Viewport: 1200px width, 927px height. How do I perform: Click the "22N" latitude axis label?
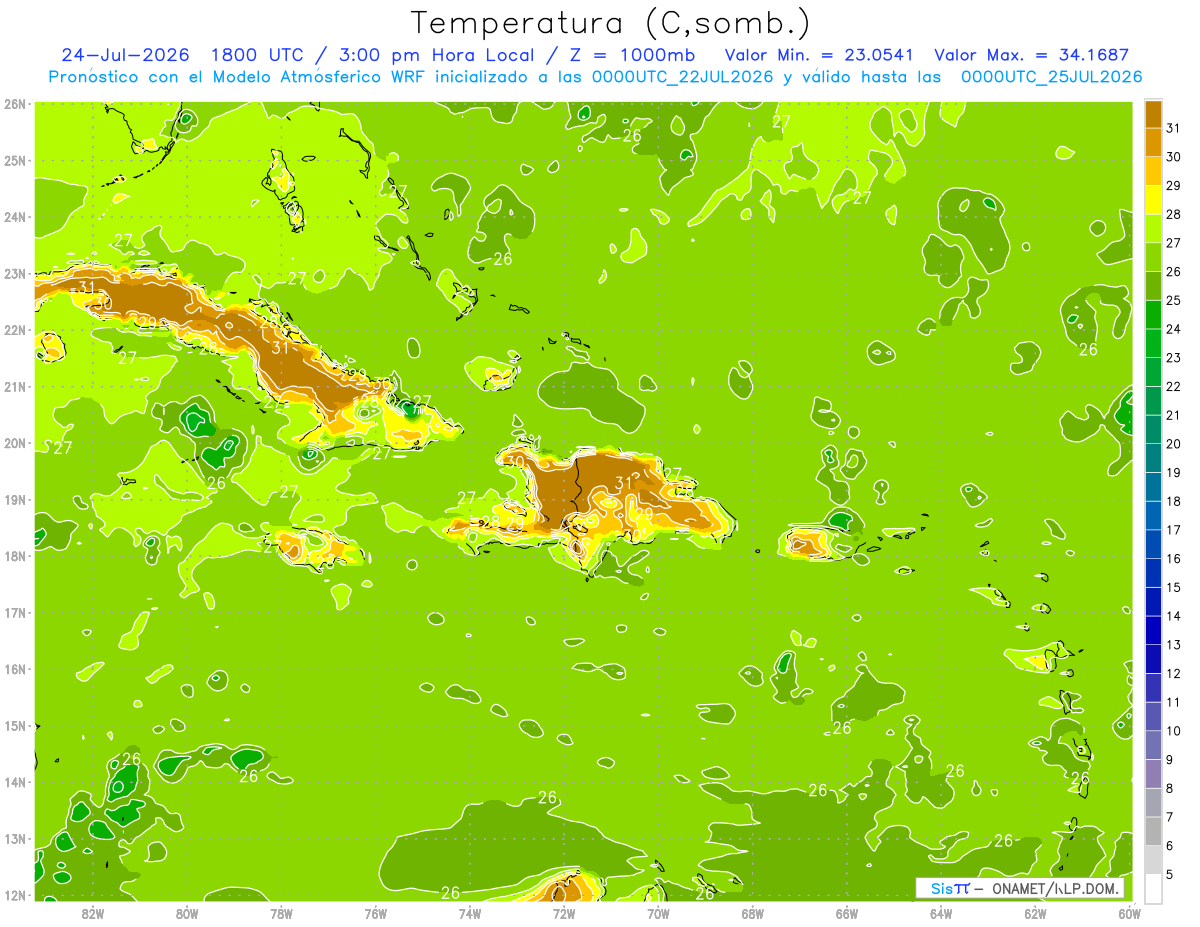click(14, 330)
